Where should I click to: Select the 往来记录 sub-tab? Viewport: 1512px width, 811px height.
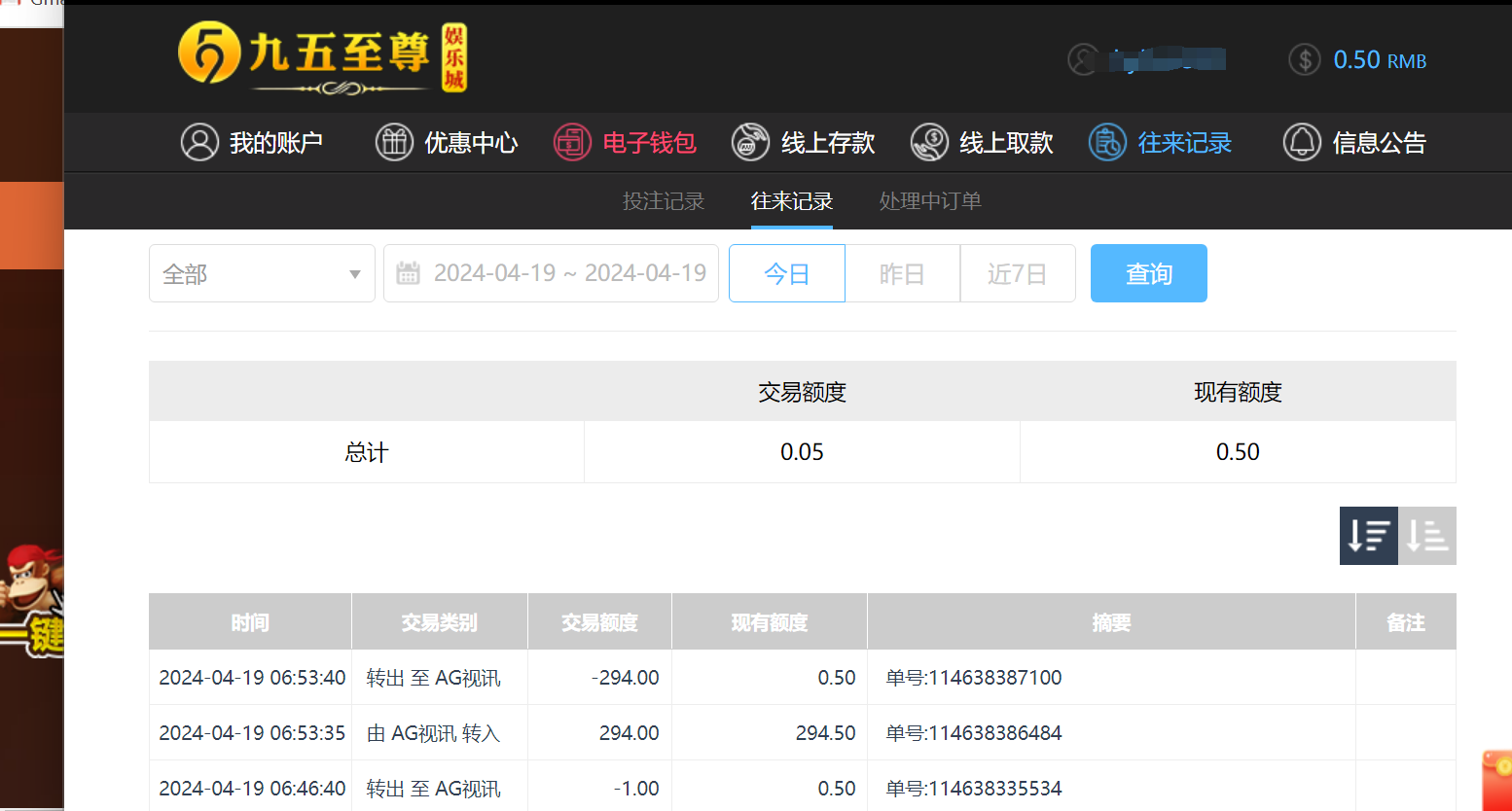tap(792, 201)
